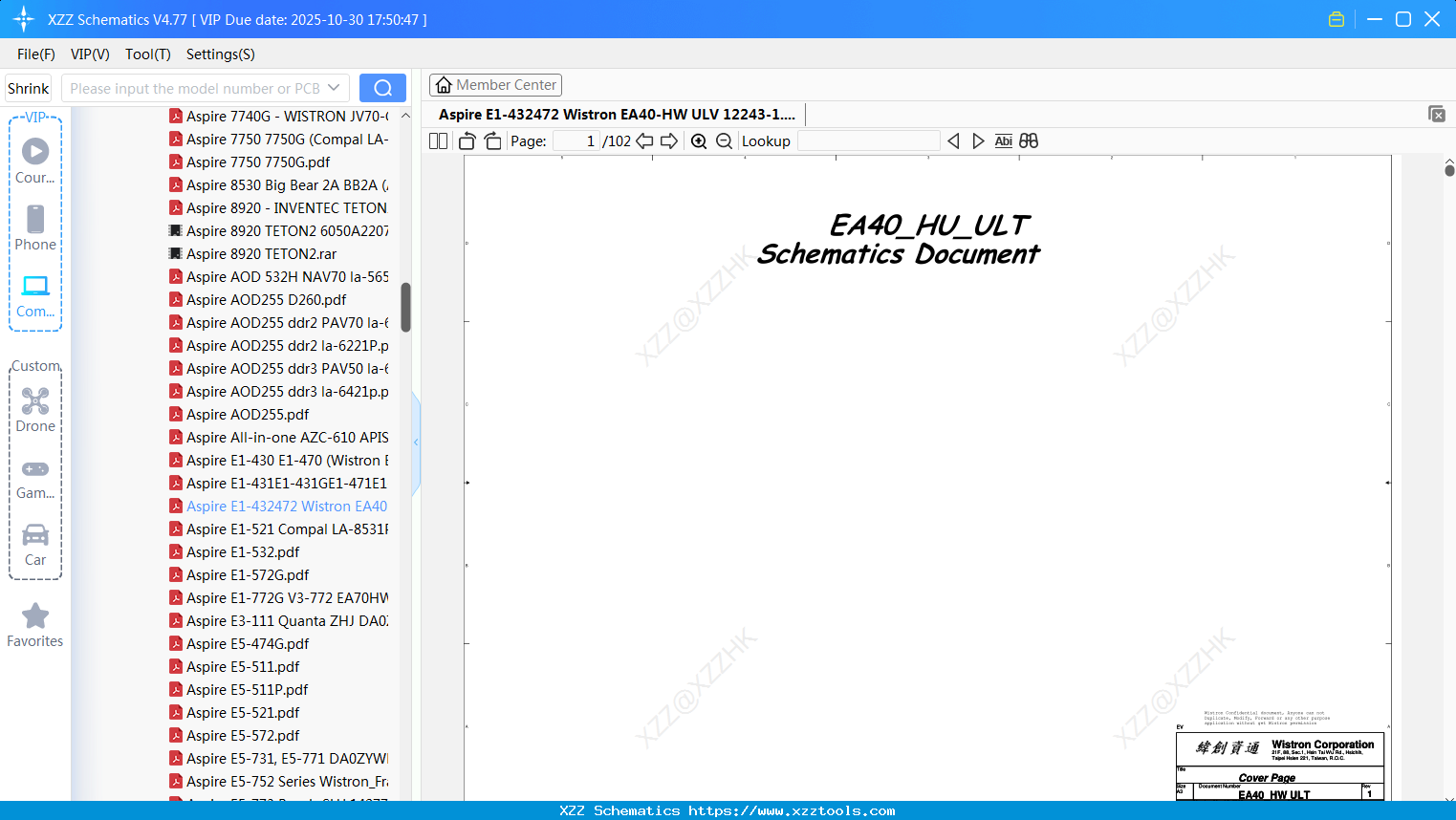This screenshot has width=1456, height=820.
Task: Switch to the Aspire E1-432472 Wistron tab
Action: [x=617, y=115]
